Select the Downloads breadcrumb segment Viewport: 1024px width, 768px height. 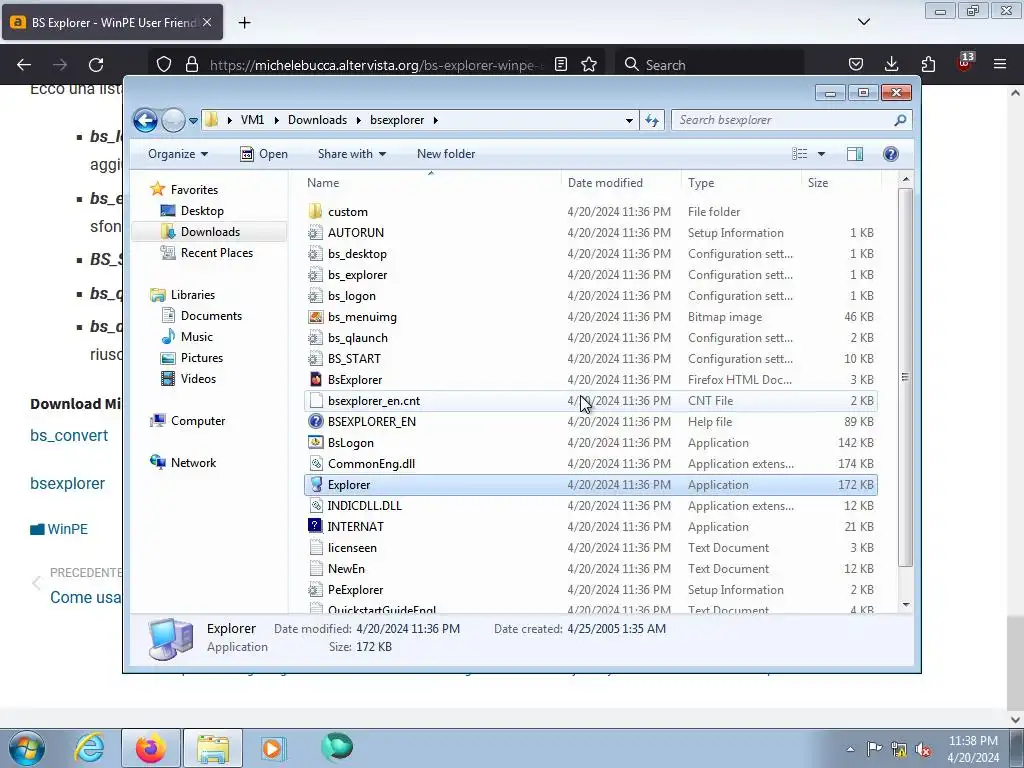click(x=317, y=120)
